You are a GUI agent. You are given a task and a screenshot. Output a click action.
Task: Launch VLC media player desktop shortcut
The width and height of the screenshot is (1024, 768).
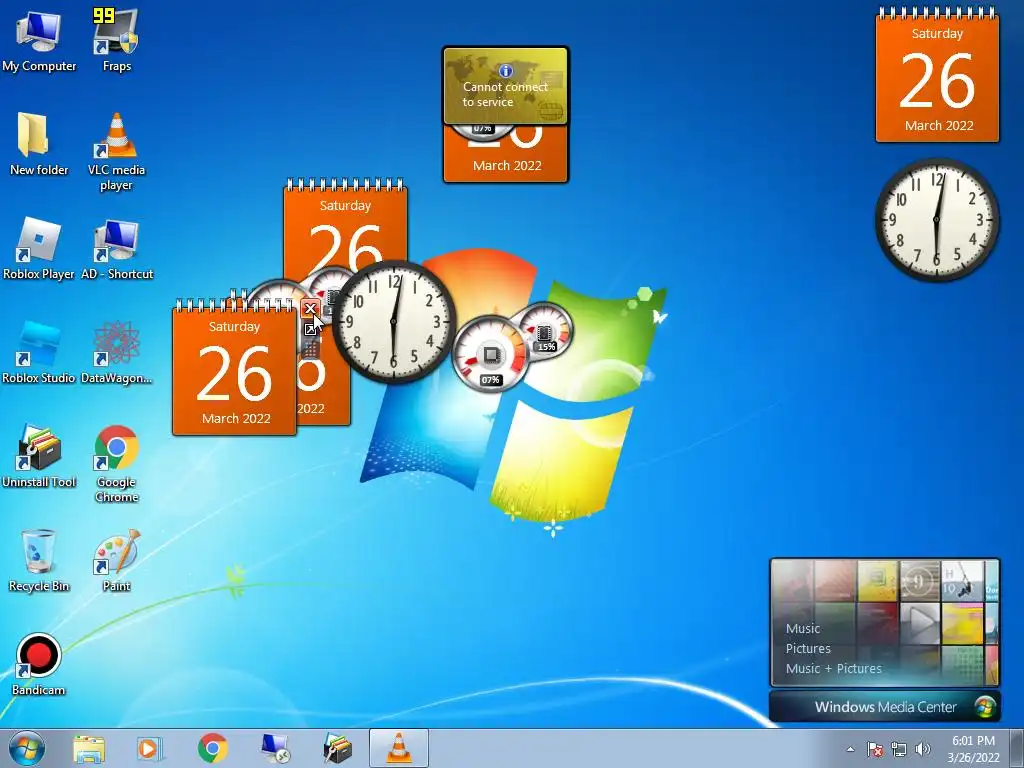(116, 152)
